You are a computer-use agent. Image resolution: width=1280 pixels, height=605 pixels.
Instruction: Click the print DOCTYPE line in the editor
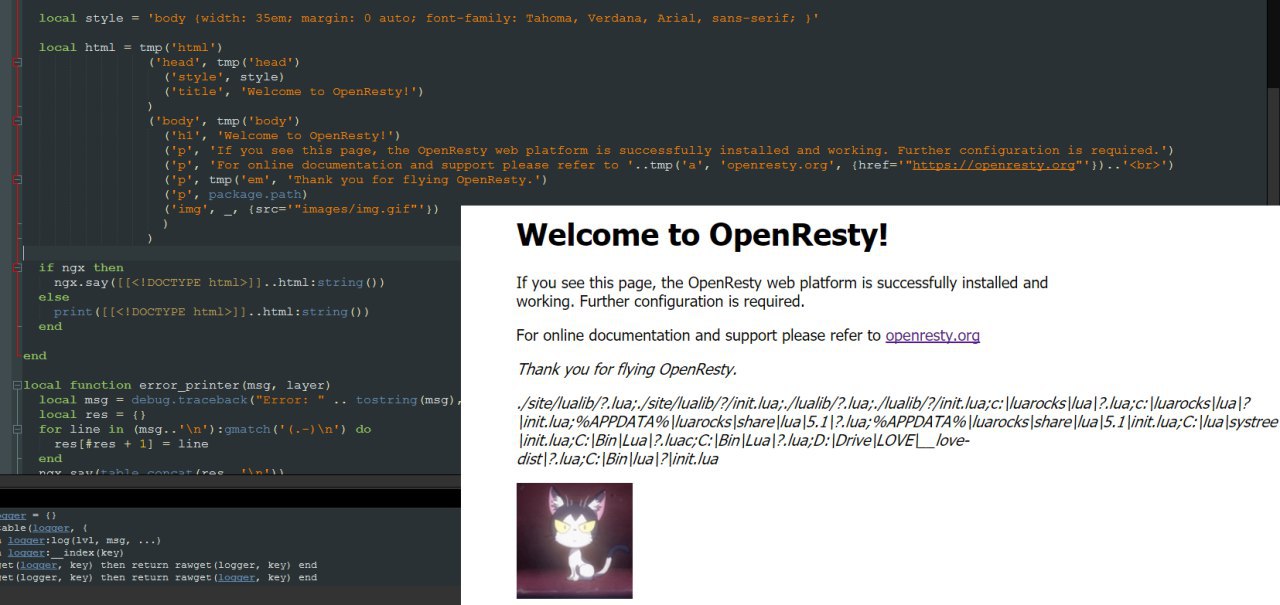click(x=212, y=312)
